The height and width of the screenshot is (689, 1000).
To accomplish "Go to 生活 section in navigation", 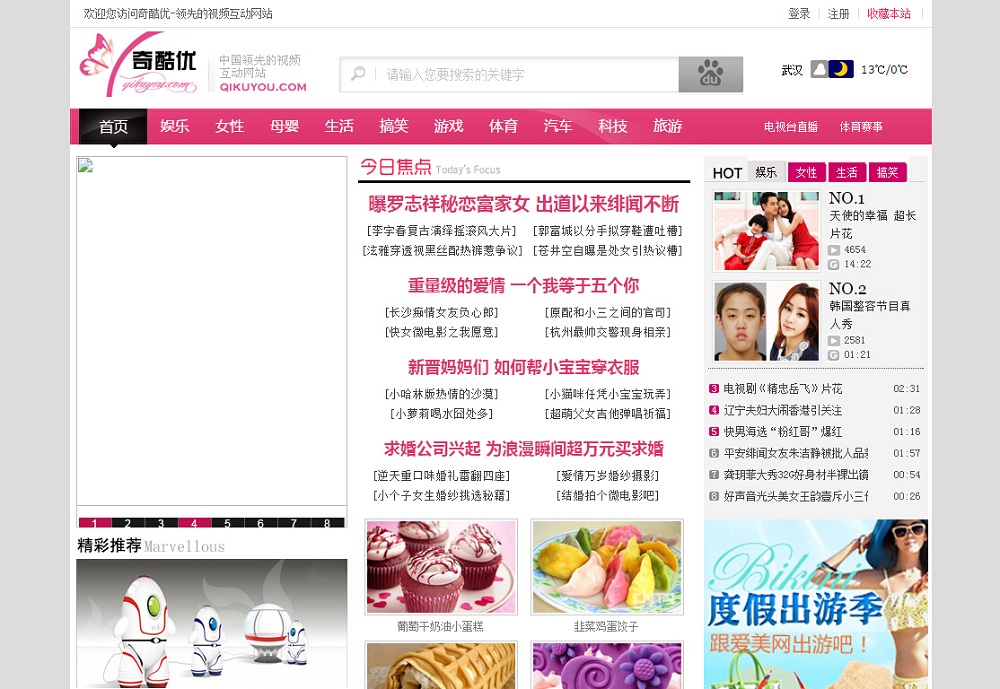I will (339, 126).
